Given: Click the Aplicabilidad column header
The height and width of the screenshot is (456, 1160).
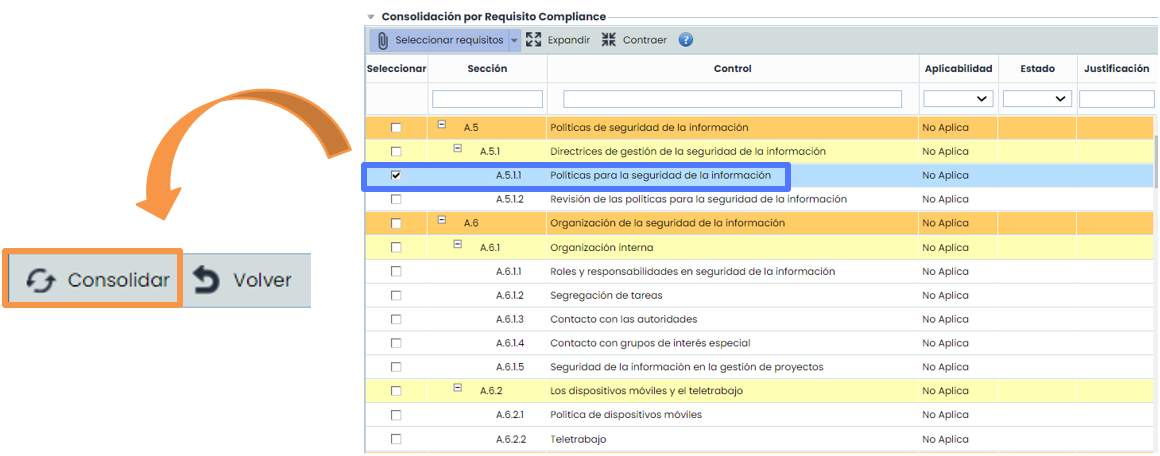Looking at the screenshot, I should point(958,69).
